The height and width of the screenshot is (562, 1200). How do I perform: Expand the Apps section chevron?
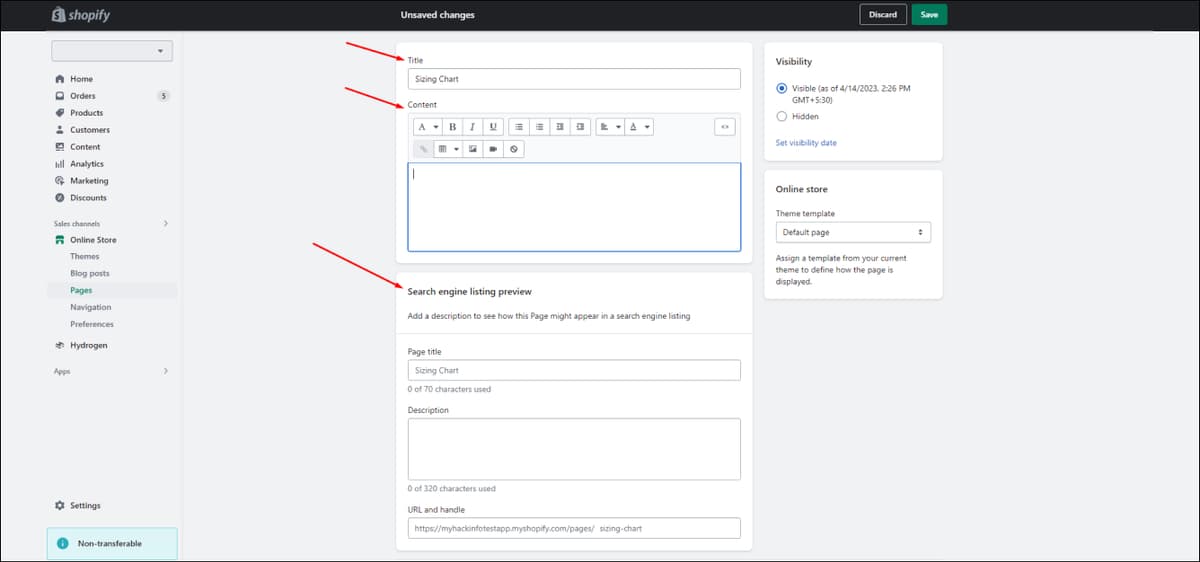coord(166,371)
